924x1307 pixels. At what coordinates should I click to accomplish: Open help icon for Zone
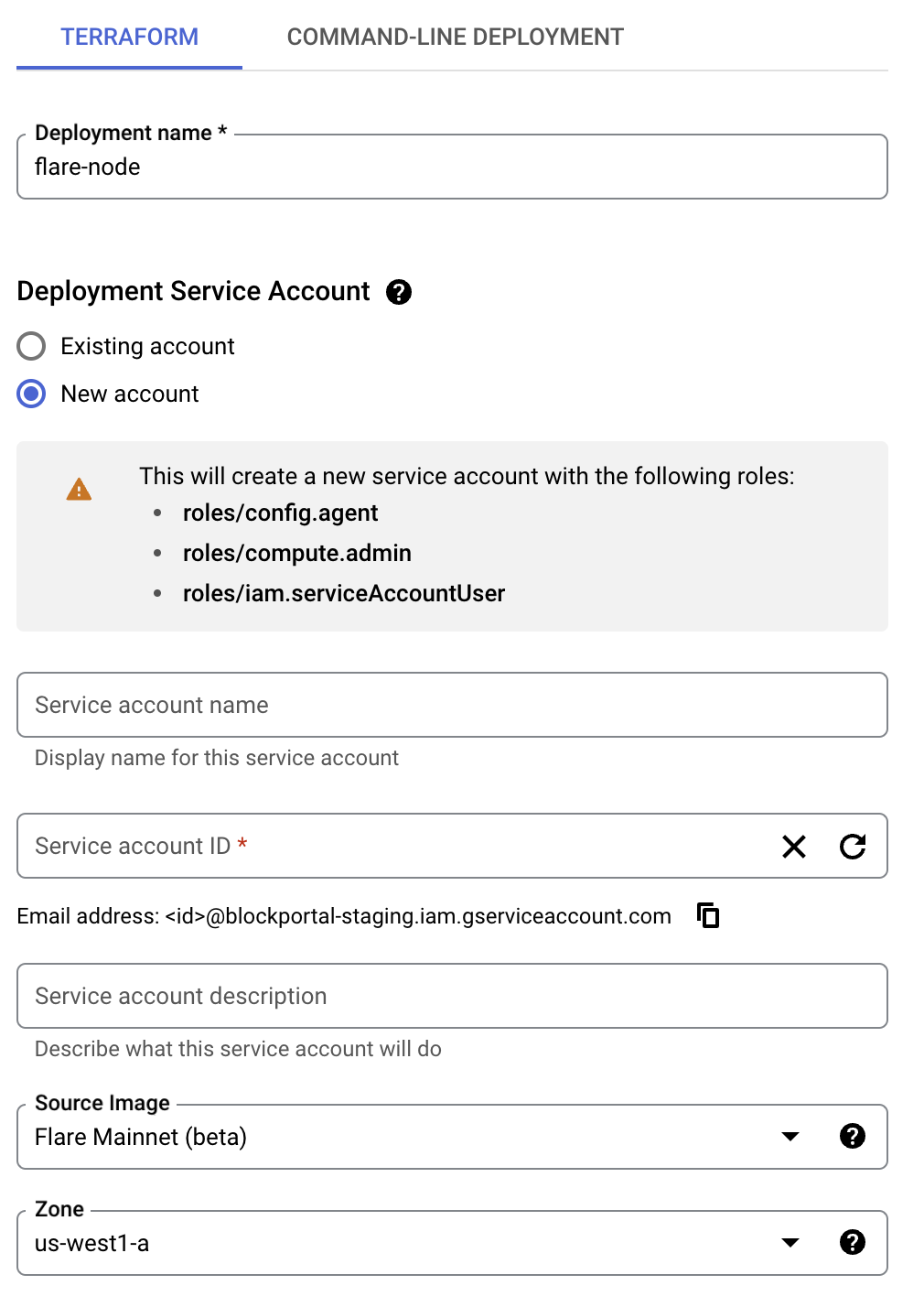coord(853,1243)
